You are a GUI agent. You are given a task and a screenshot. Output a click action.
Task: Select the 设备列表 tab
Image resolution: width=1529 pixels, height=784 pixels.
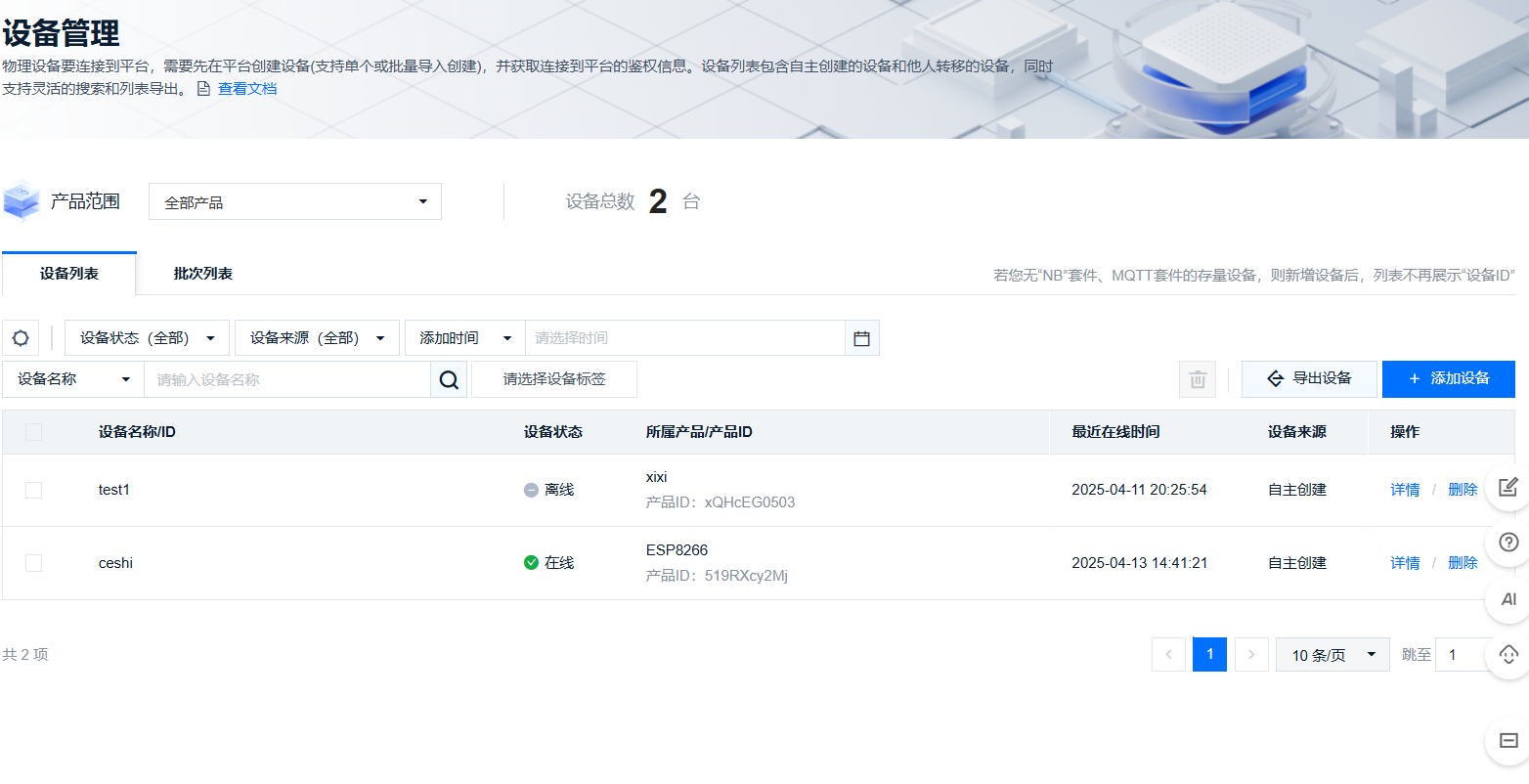coord(67,273)
